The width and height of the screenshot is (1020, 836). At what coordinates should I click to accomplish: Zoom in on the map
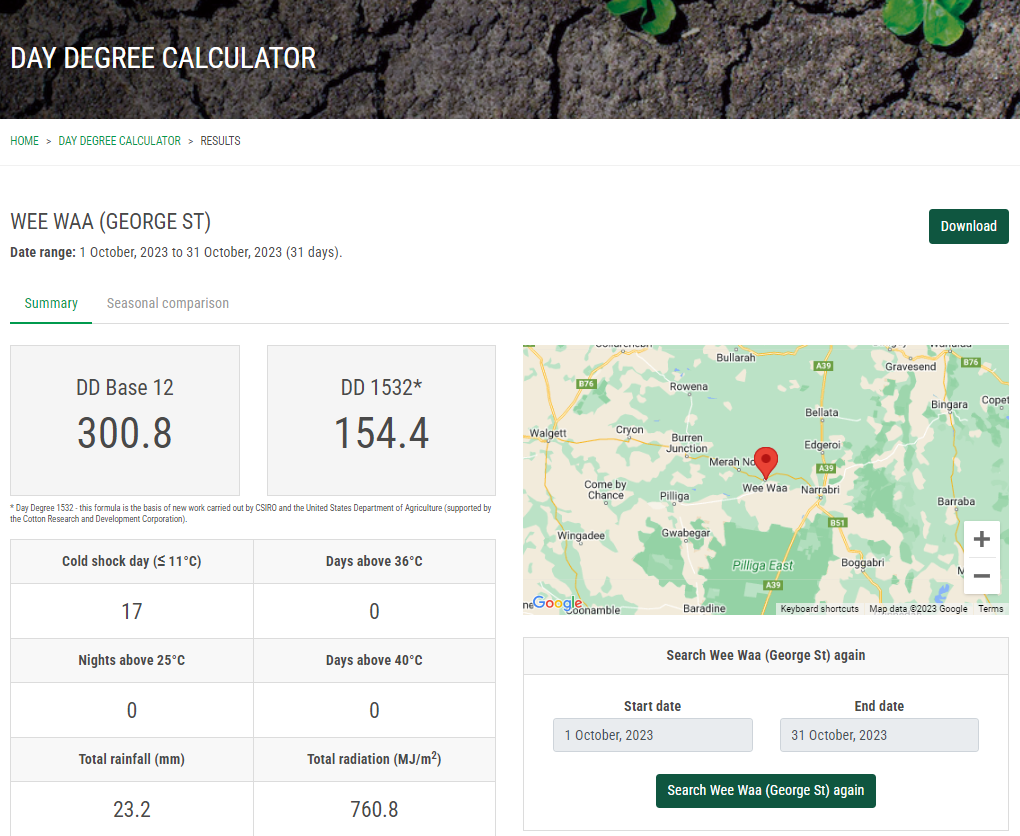point(982,539)
